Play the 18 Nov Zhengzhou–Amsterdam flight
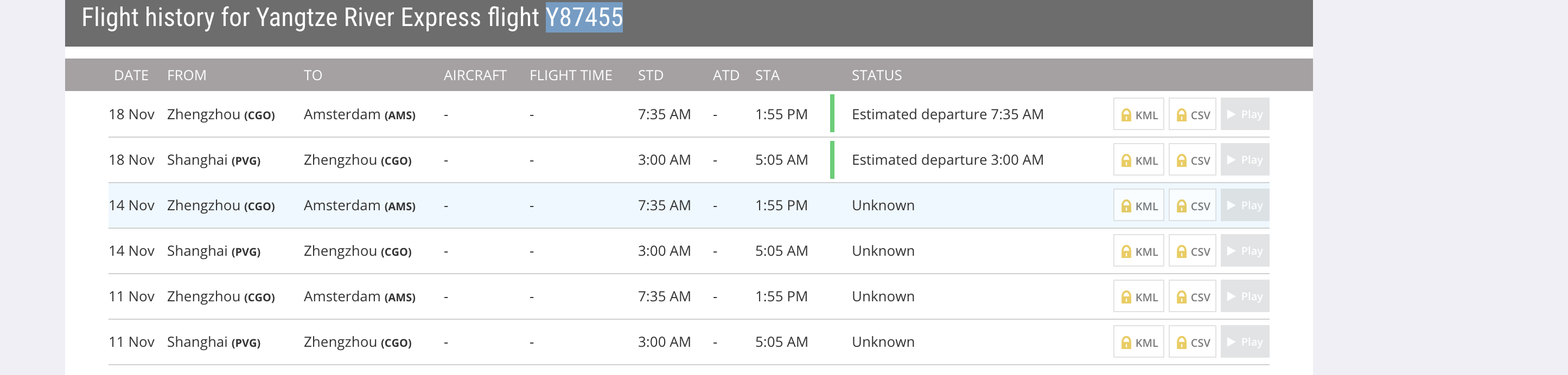 coord(1245,114)
